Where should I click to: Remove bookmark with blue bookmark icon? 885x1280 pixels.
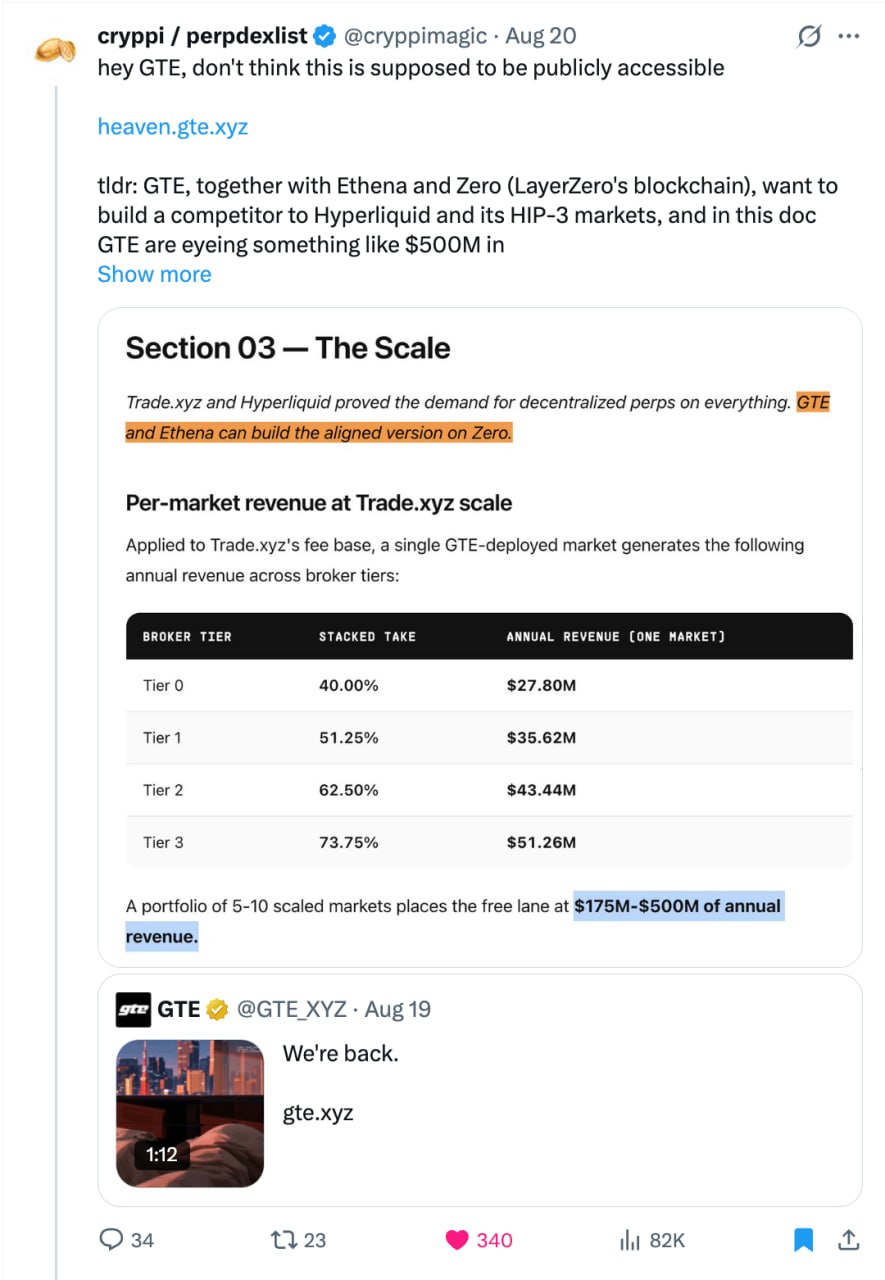[803, 1240]
